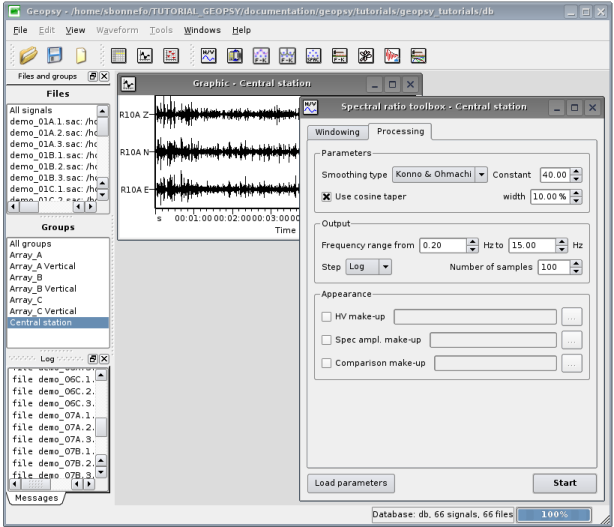The height and width of the screenshot is (527, 614).
Task: Open the Table viewer toolbar icon
Action: coord(118,56)
